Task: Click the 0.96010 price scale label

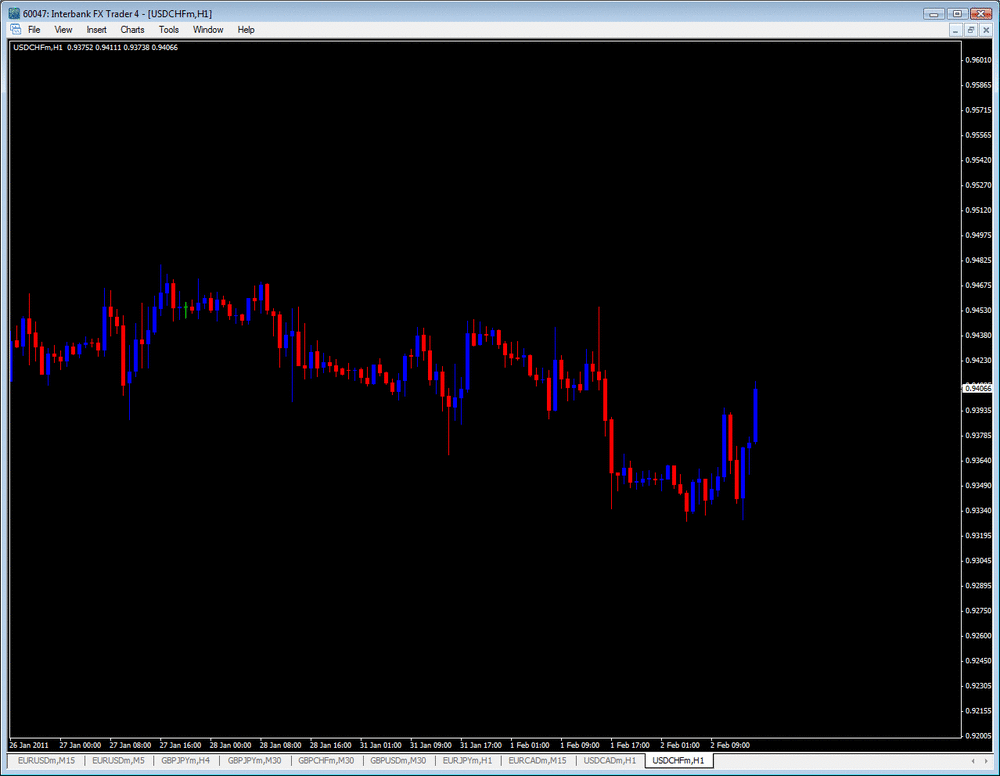Action: click(978, 60)
